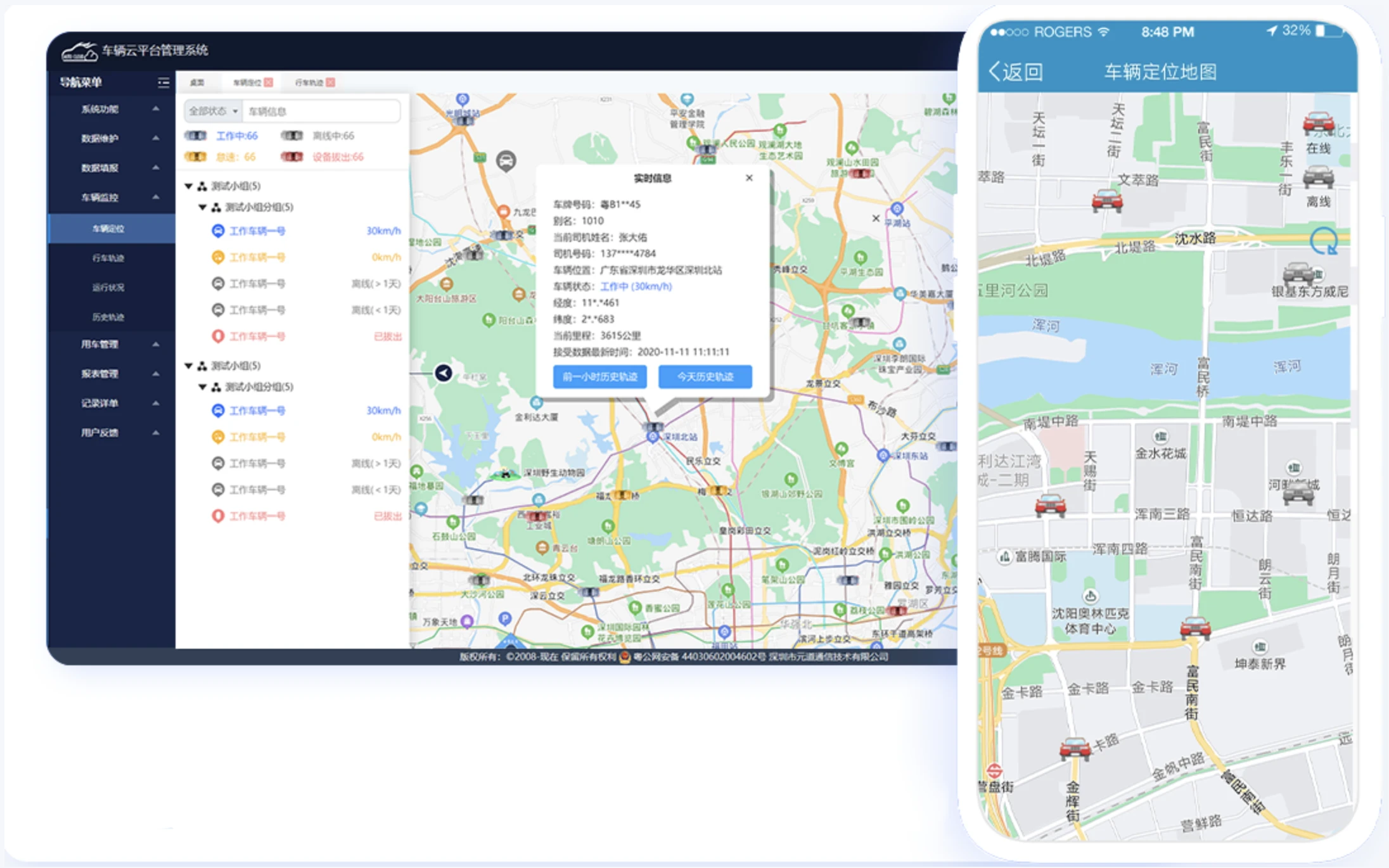1389x868 pixels.
Task: Collapse the lower 测试小组分组(5) tree node
Action: 202,387
